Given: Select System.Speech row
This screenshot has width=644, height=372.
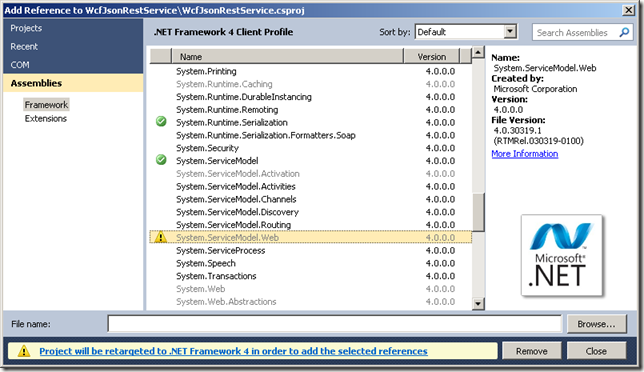Looking at the screenshot, I should pyautogui.click(x=310, y=263).
